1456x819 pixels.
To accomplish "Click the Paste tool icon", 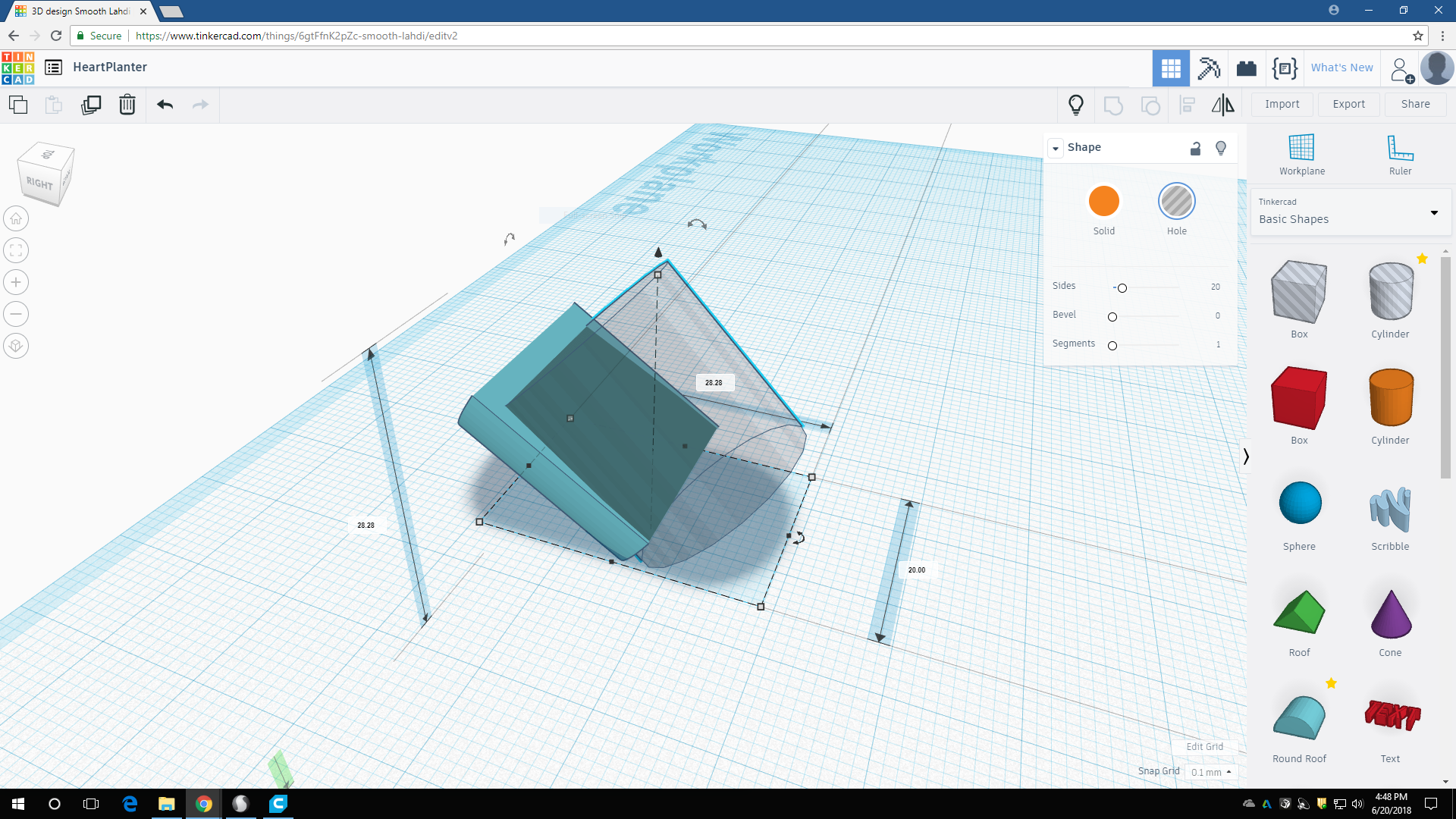I will coord(54,105).
